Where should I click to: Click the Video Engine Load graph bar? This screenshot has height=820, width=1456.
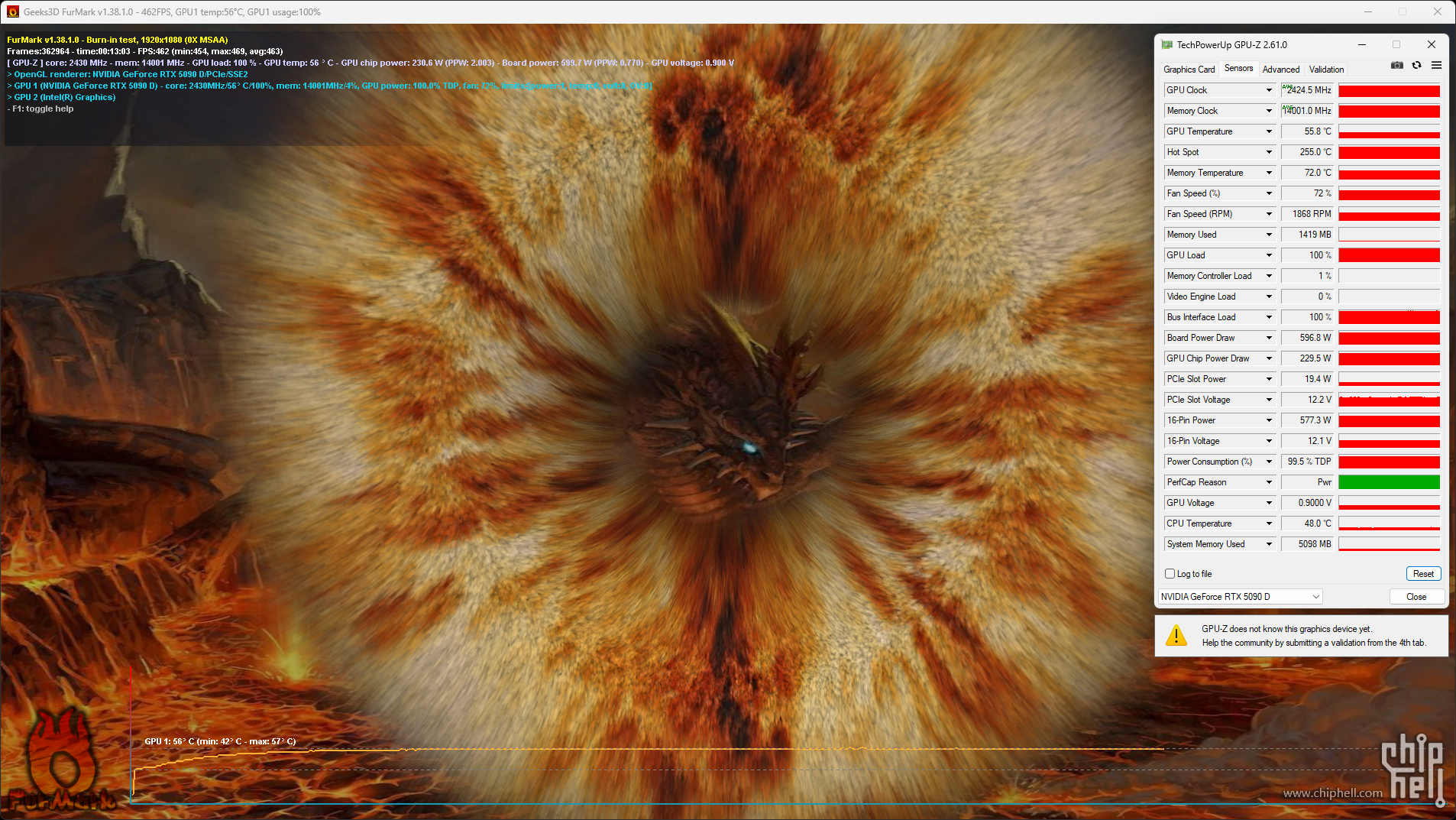click(x=1389, y=297)
